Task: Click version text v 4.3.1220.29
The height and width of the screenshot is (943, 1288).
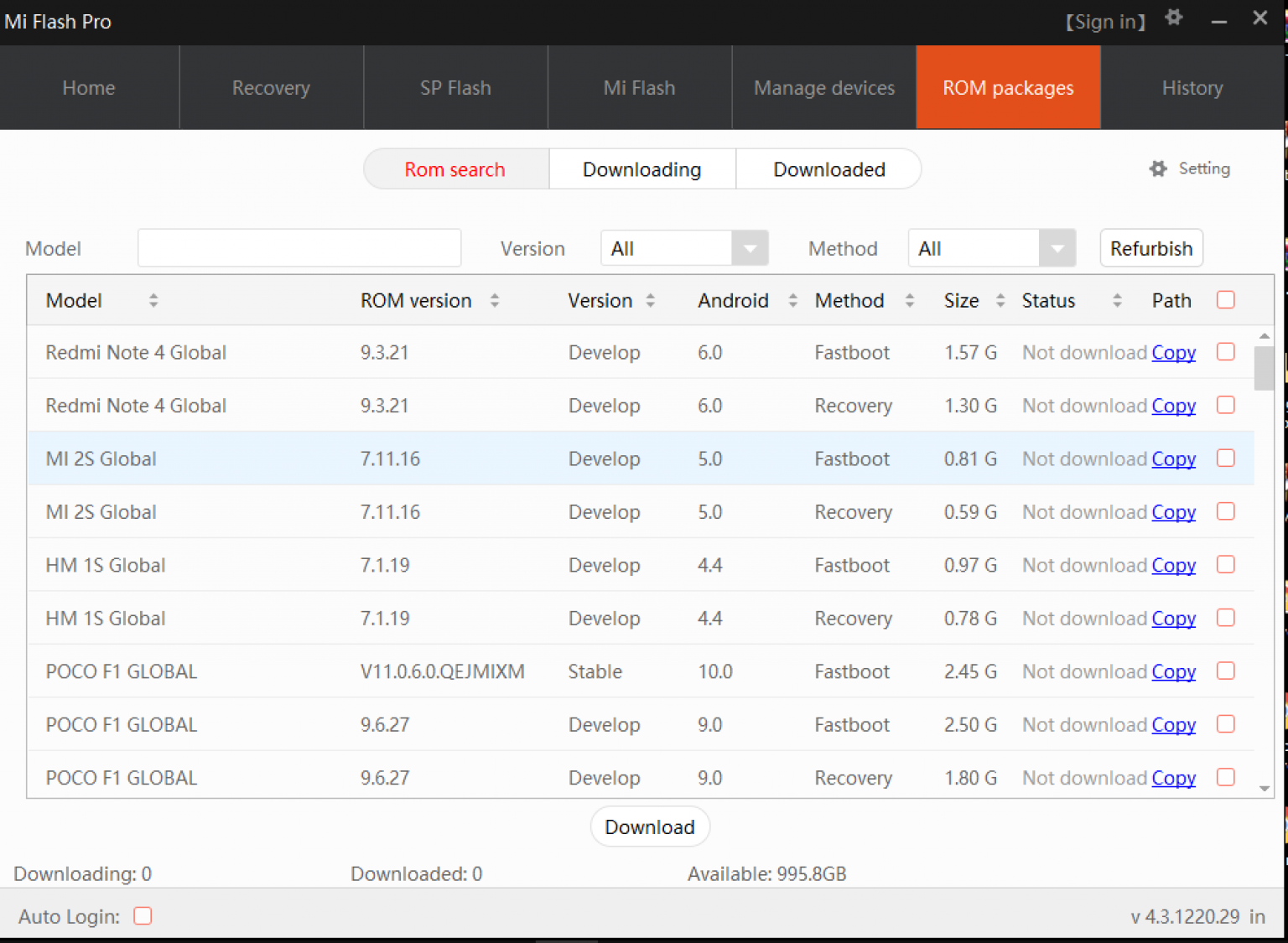Action: [1186, 916]
